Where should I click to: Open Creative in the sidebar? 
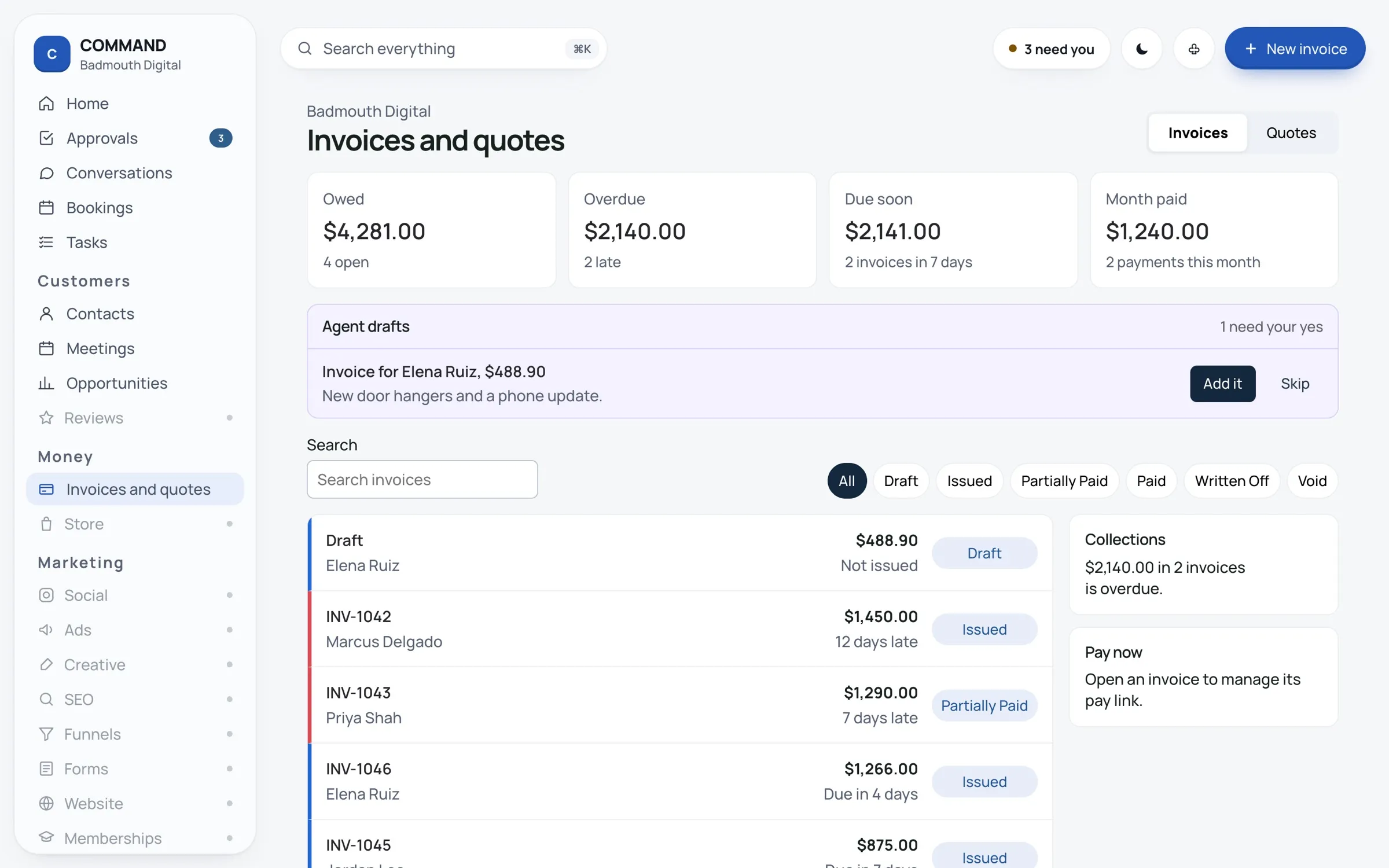click(x=135, y=664)
